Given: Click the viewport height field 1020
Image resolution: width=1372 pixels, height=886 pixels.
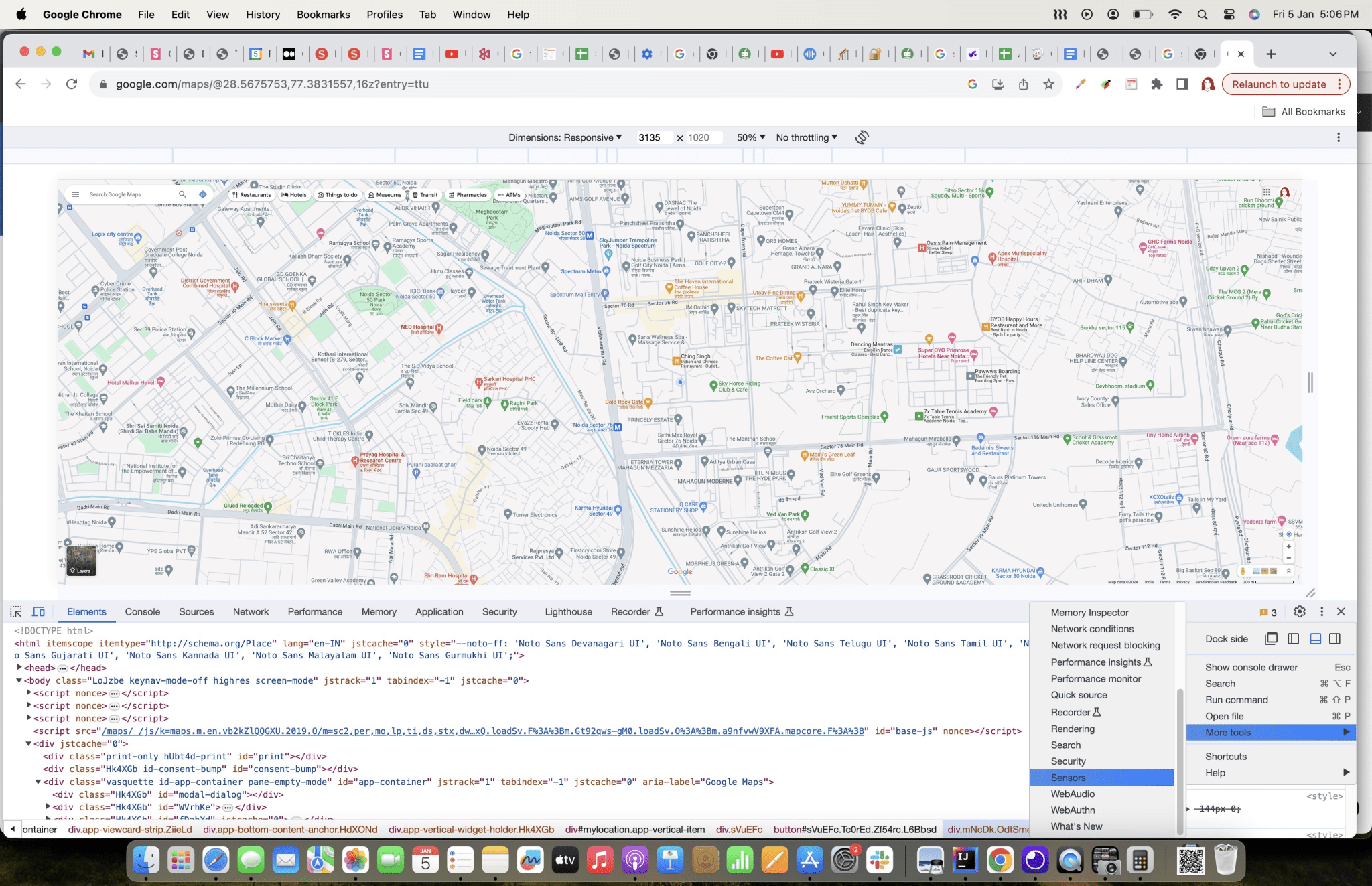Looking at the screenshot, I should pos(703,137).
